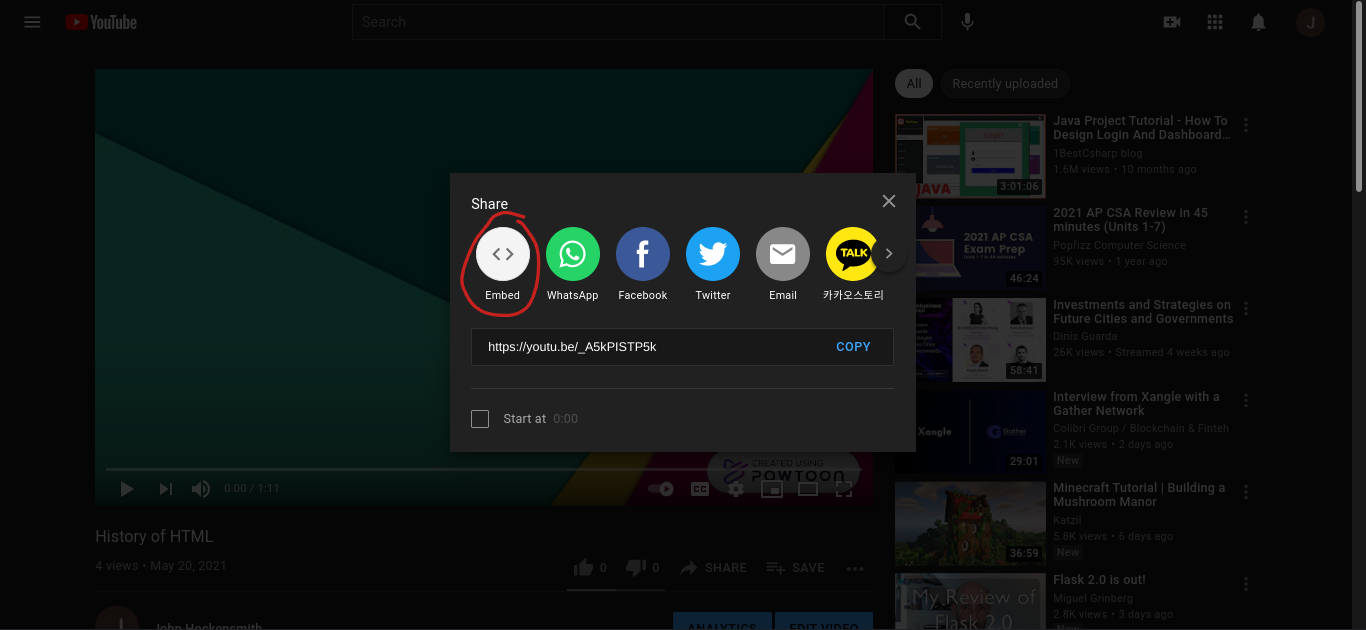The width and height of the screenshot is (1366, 630).
Task: Copy the youtu.be share link
Action: tap(852, 347)
